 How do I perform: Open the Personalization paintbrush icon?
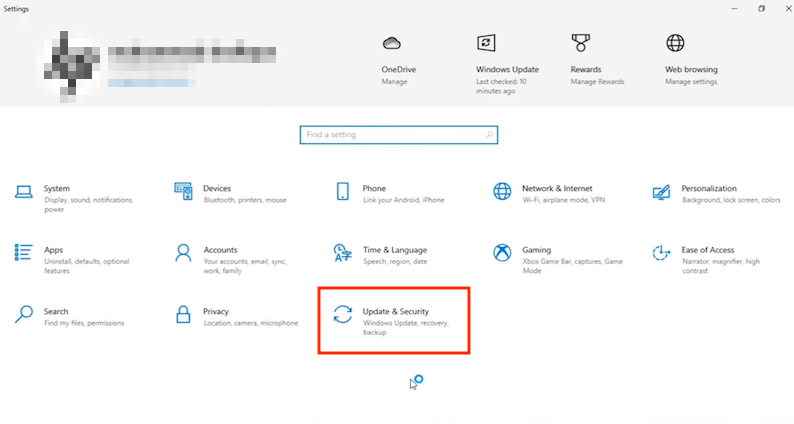click(x=662, y=192)
